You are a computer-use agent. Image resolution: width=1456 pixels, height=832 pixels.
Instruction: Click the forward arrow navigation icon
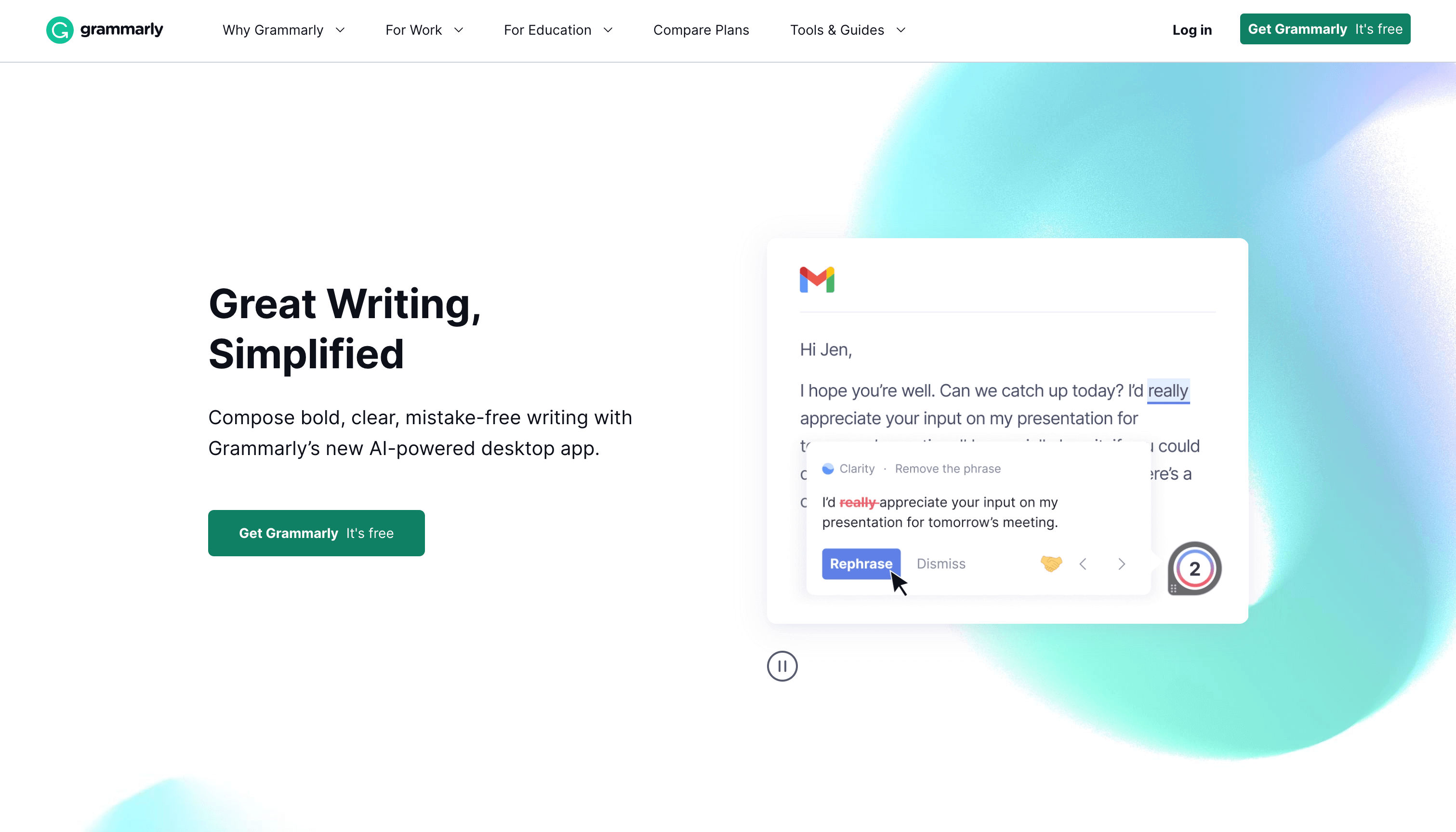(1122, 563)
